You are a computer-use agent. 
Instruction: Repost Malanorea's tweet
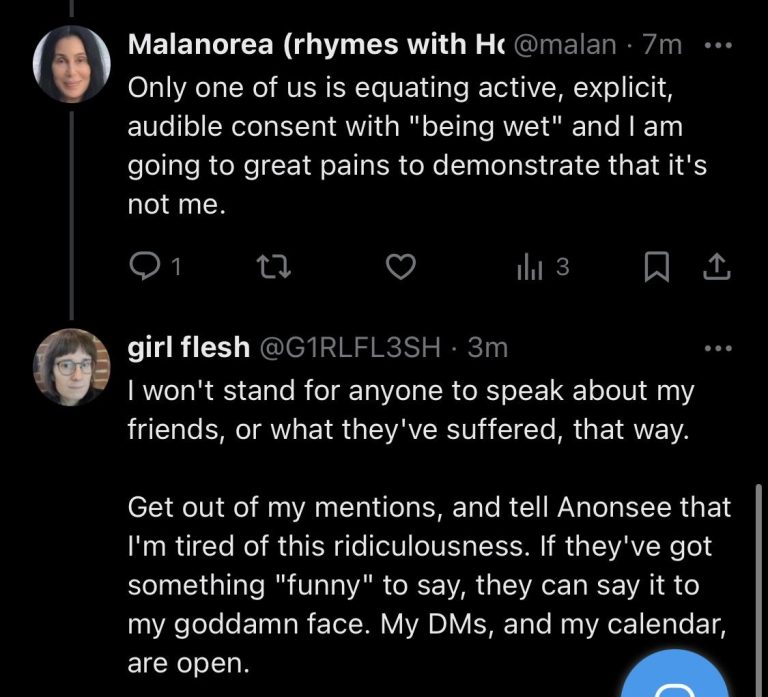coord(272,267)
